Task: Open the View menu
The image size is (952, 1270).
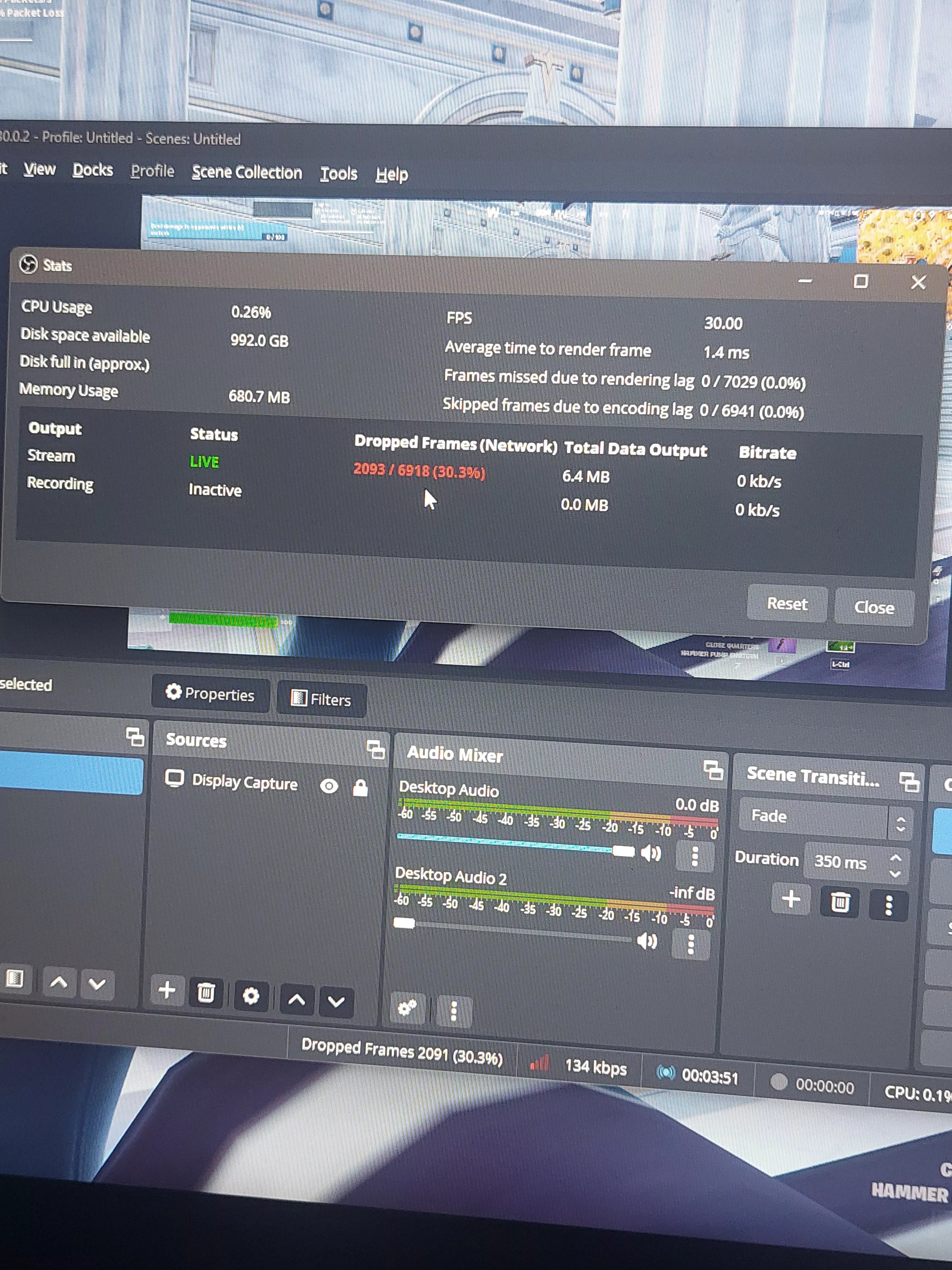Action: (x=40, y=169)
